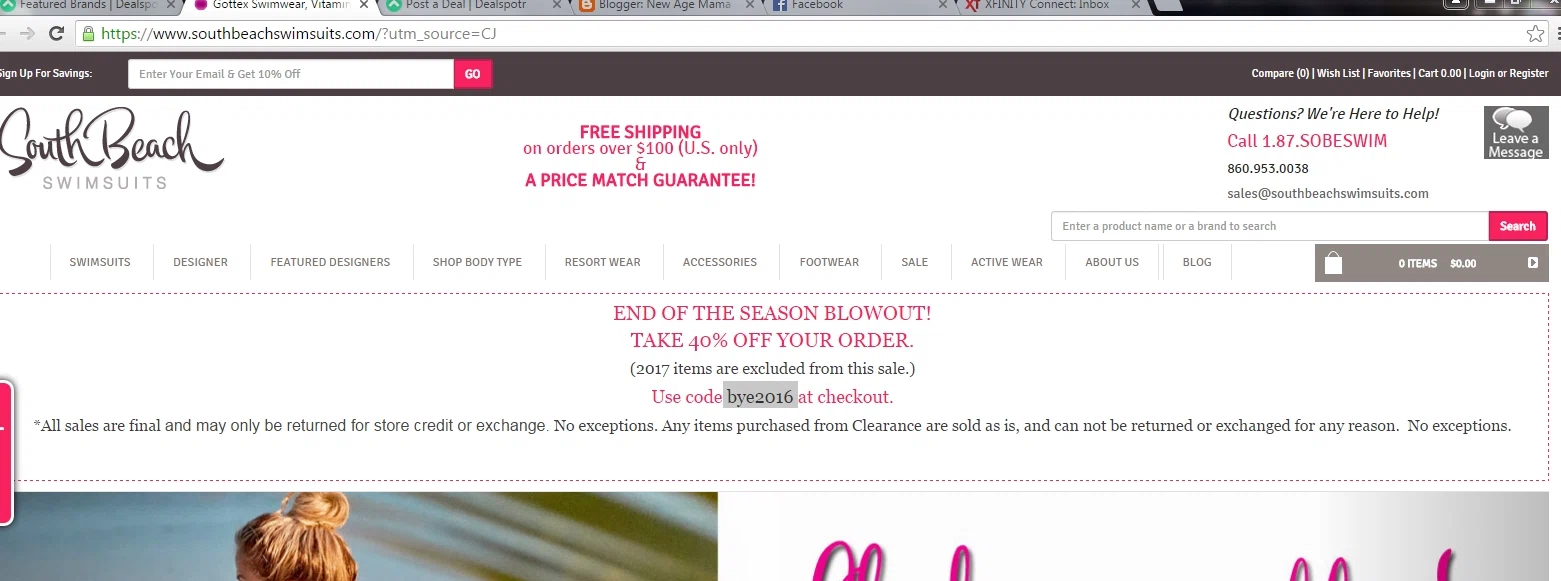The height and width of the screenshot is (581, 1561).
Task: Open the Leave a Message chat icon
Action: (1516, 133)
